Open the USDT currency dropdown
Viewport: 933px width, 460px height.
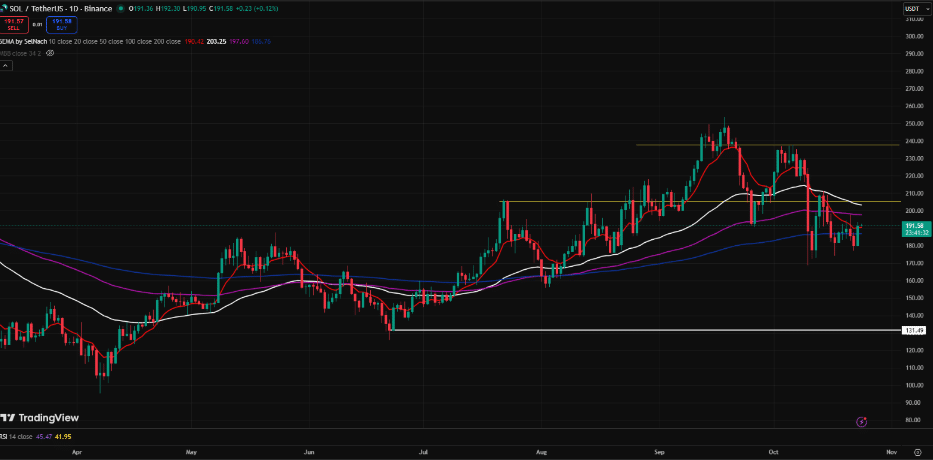913,9
